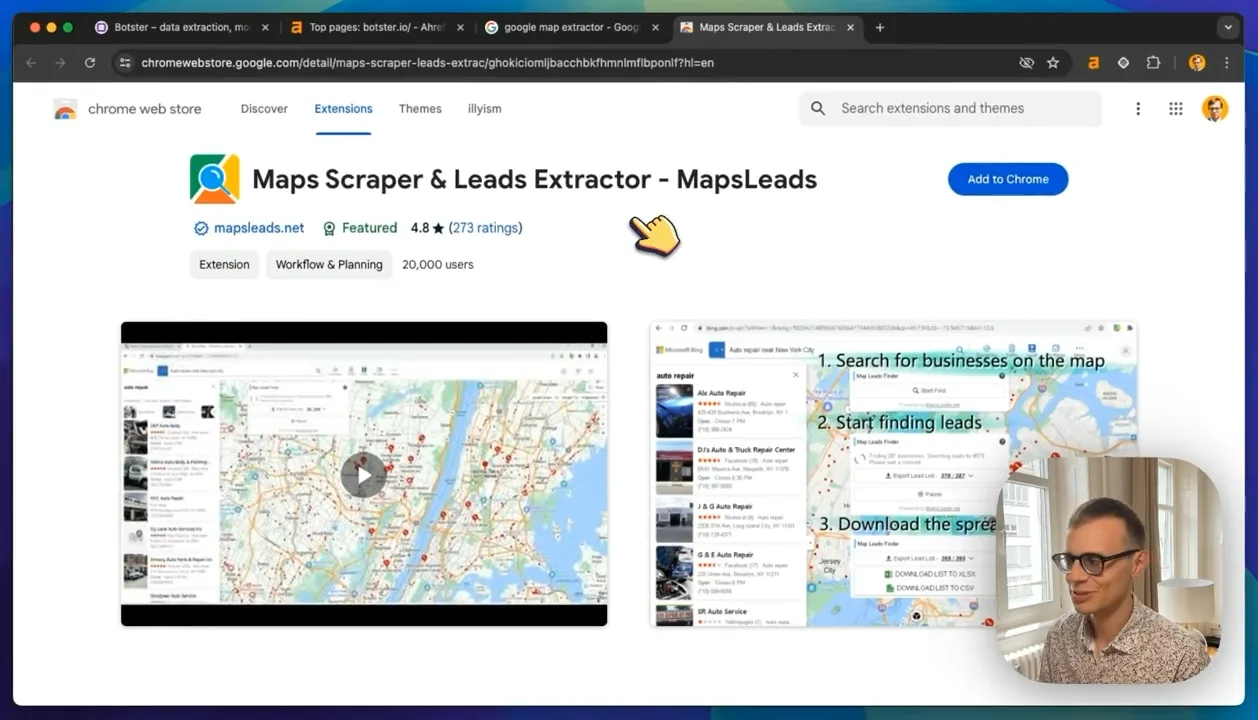This screenshot has height=720, width=1258.
Task: Click the Featured badge
Action: click(x=360, y=228)
